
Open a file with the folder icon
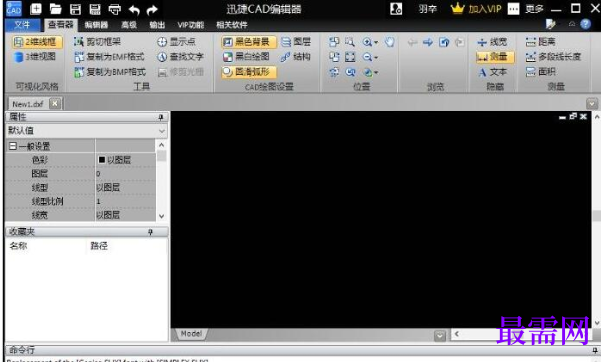tap(55, 9)
